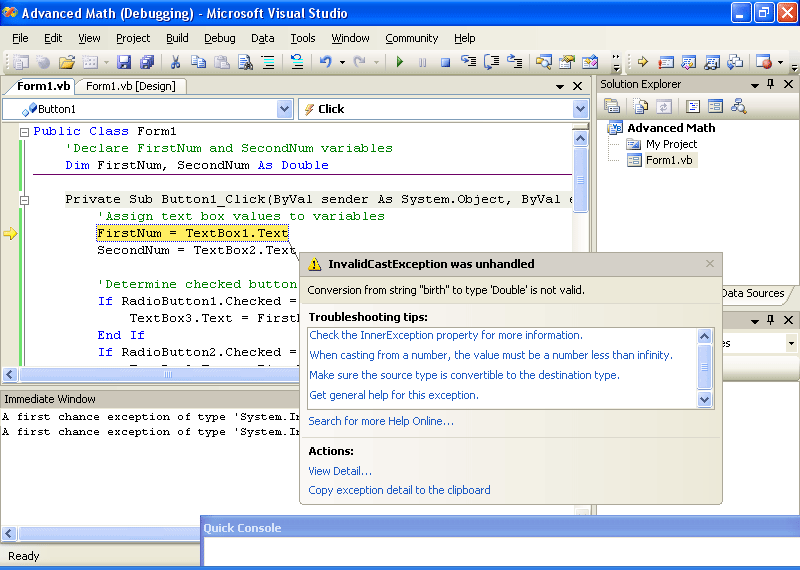Click the Undo arrow icon
Viewport: 800px width, 570px height.
click(x=325, y=62)
